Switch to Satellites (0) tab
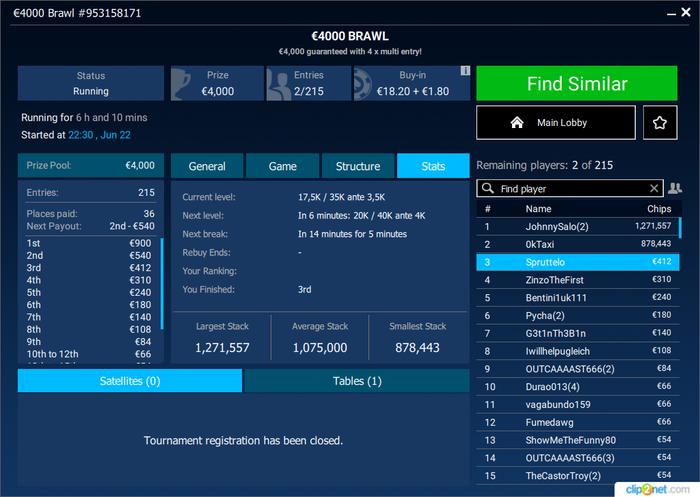The height and width of the screenshot is (497, 700). click(x=130, y=381)
